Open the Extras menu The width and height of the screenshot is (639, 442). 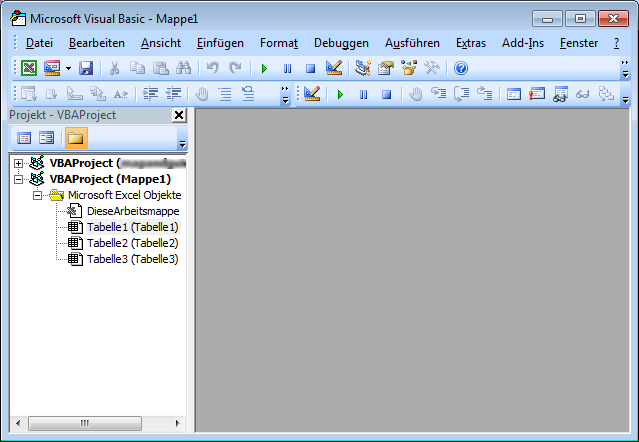471,43
